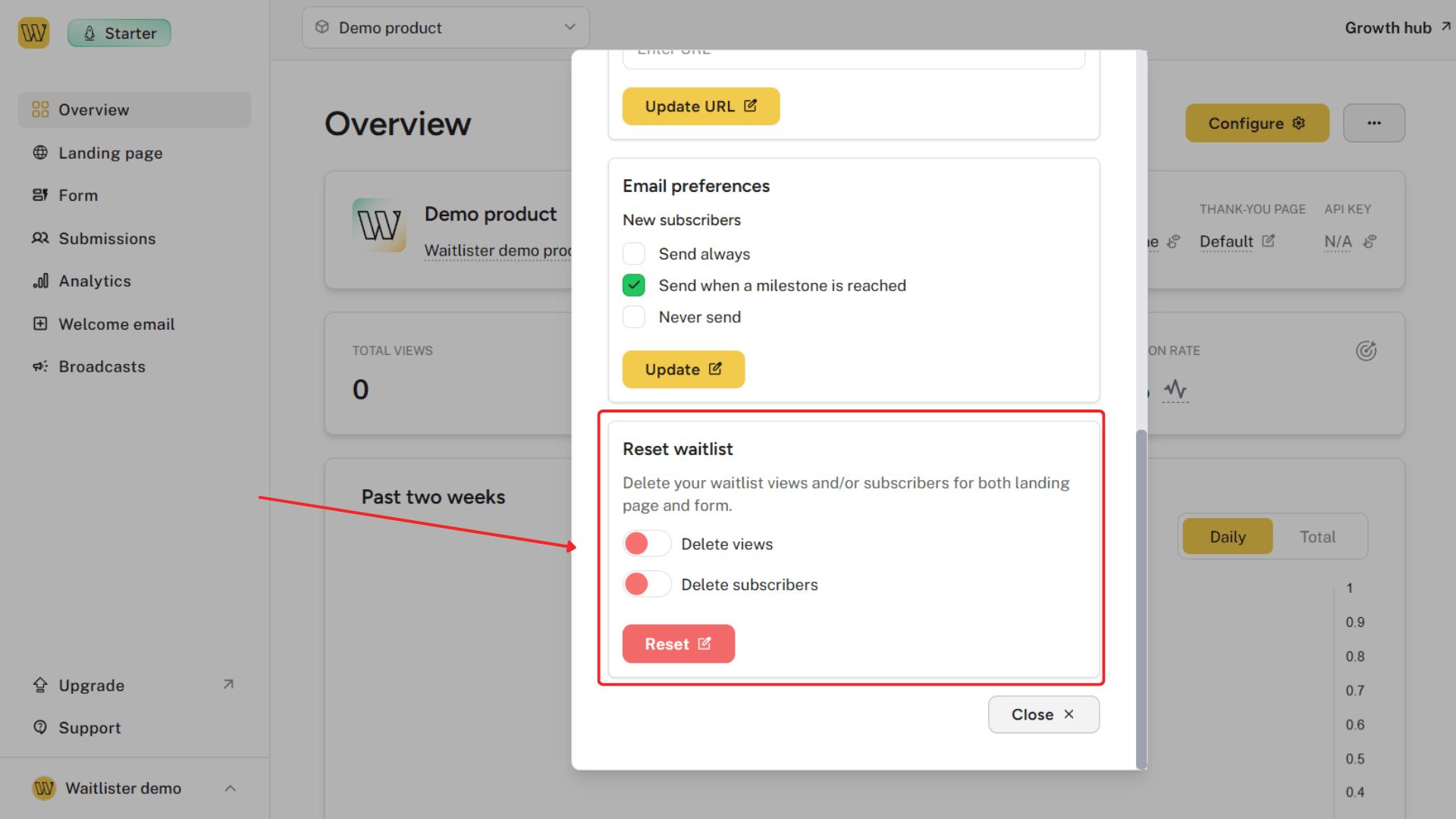Click the Configure button
Image resolution: width=1456 pixels, height=819 pixels.
coord(1257,123)
